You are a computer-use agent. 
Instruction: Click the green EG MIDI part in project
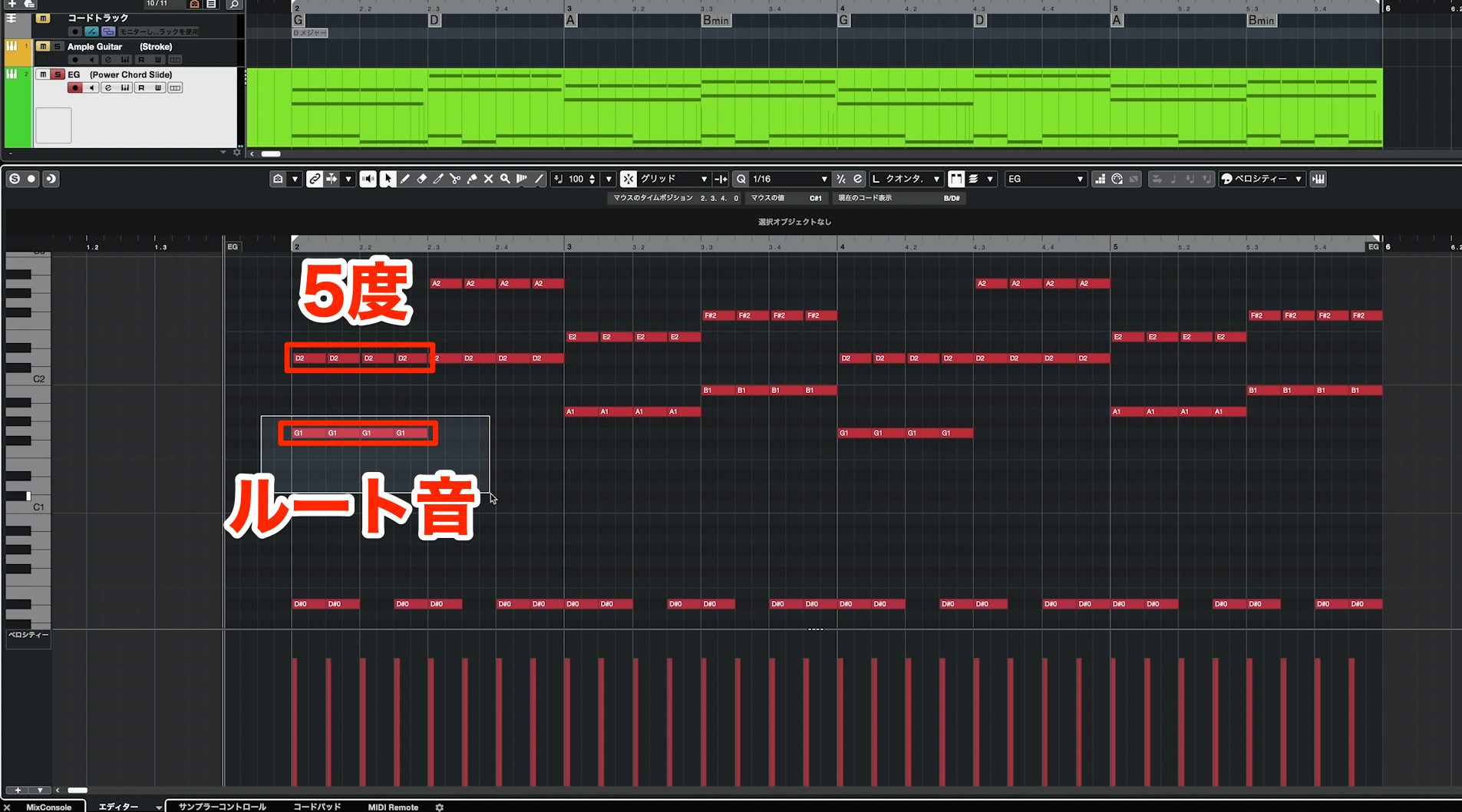pyautogui.click(x=814, y=107)
